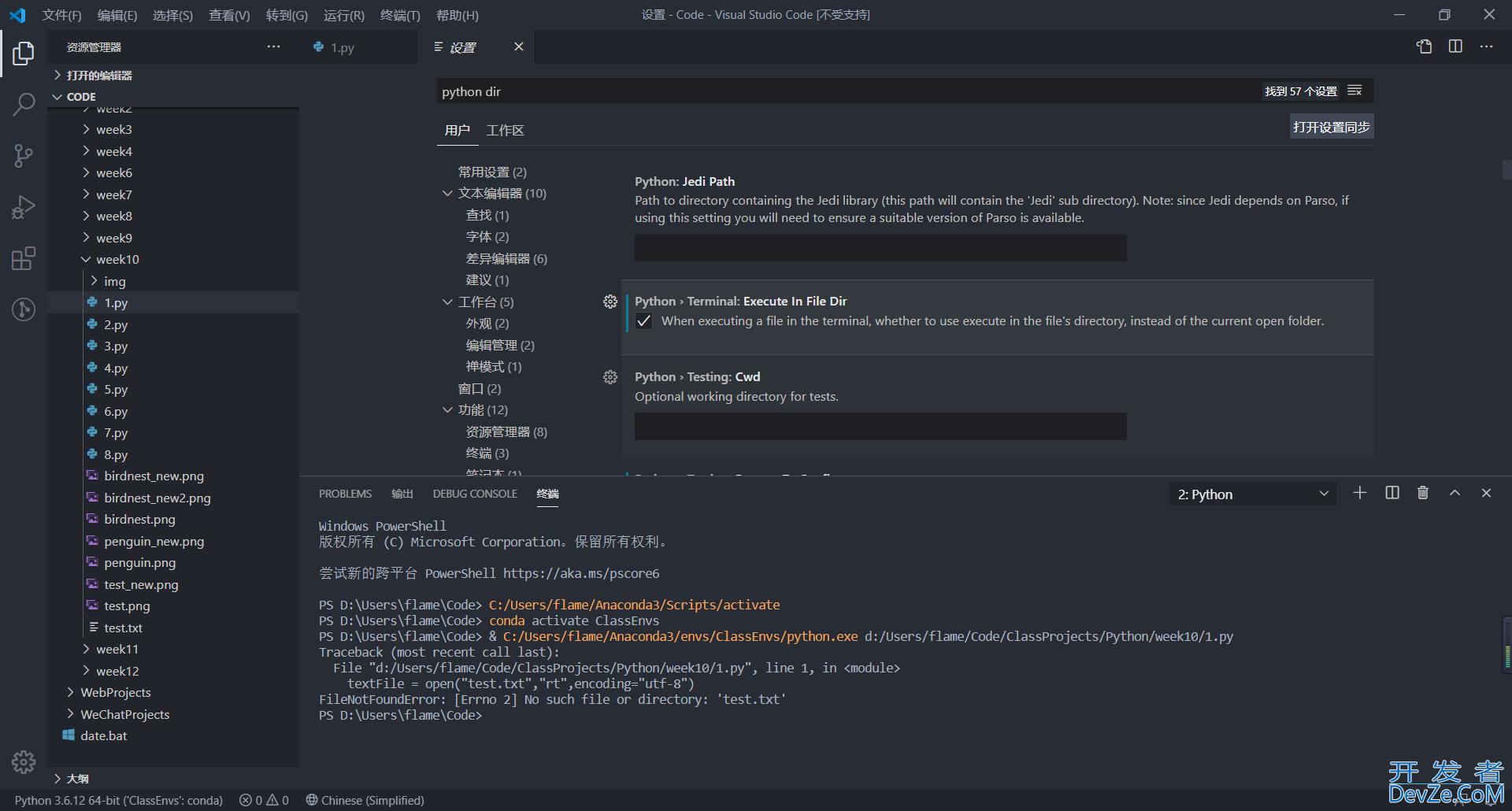Create a new terminal with plus icon
Screen dimensions: 1512x811
tap(1360, 493)
